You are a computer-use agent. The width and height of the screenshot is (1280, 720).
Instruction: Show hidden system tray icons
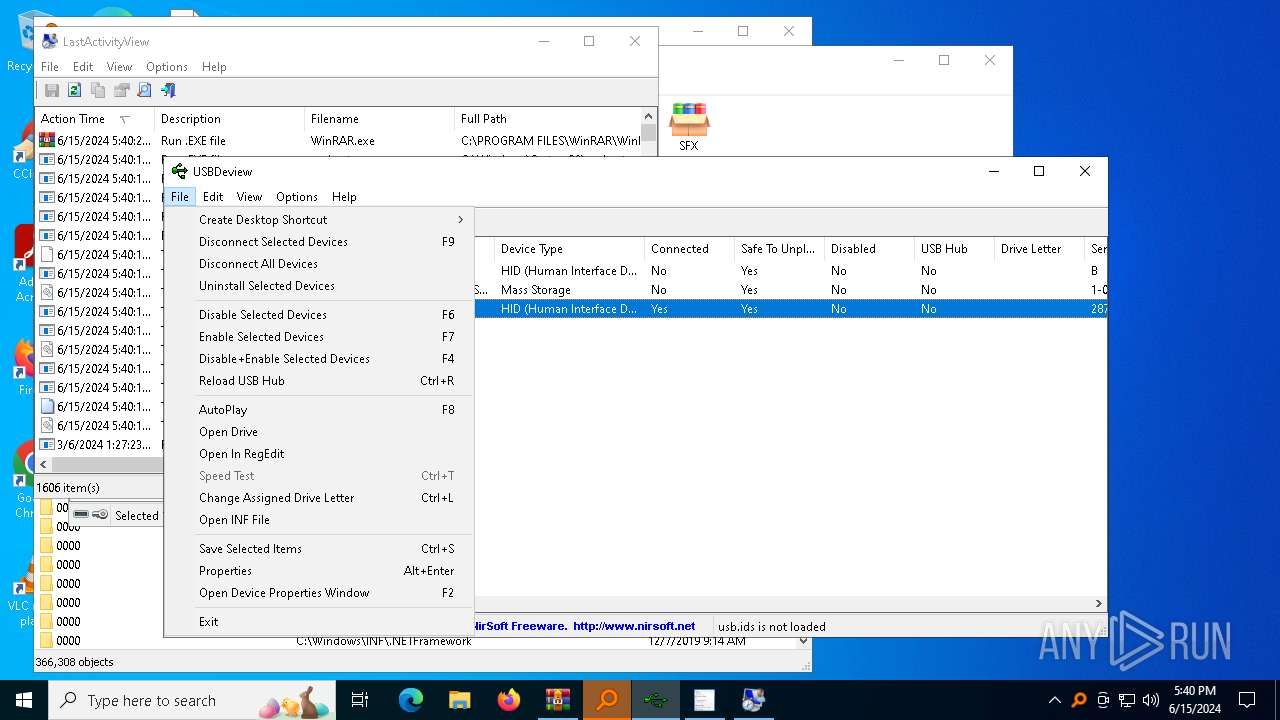[x=1054, y=700]
